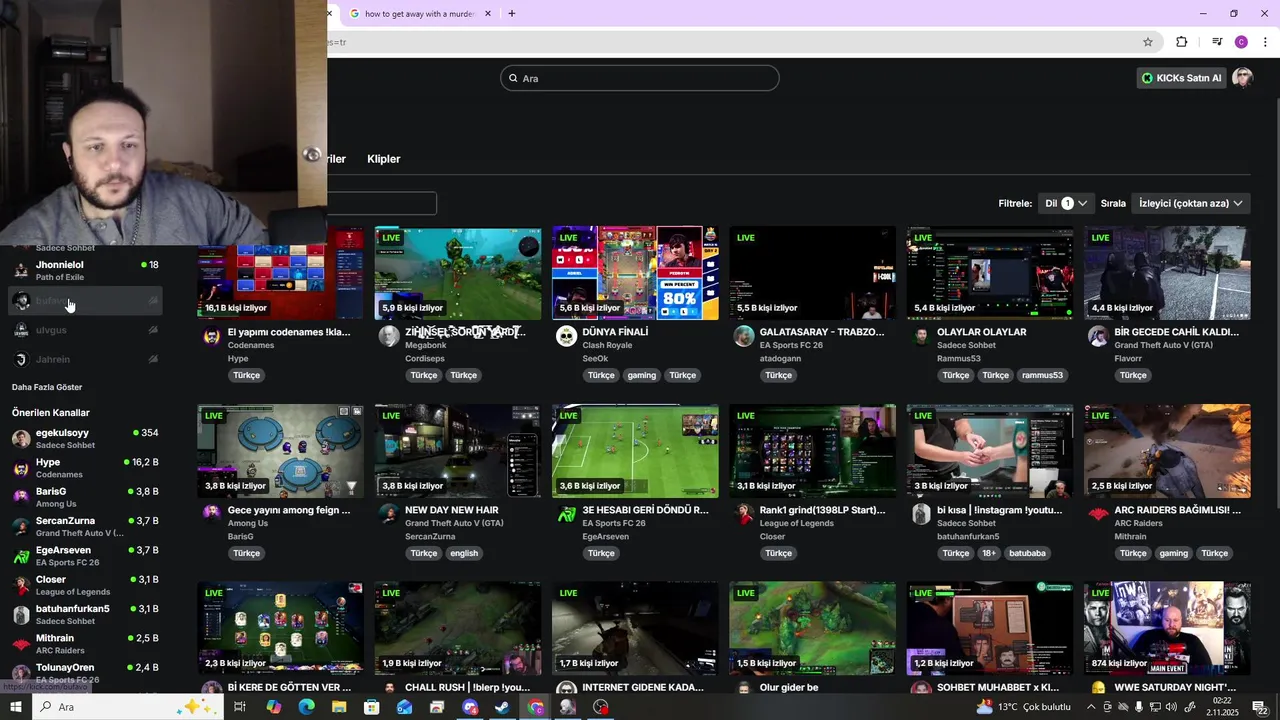Open Kick user avatar menu

(x=1242, y=78)
